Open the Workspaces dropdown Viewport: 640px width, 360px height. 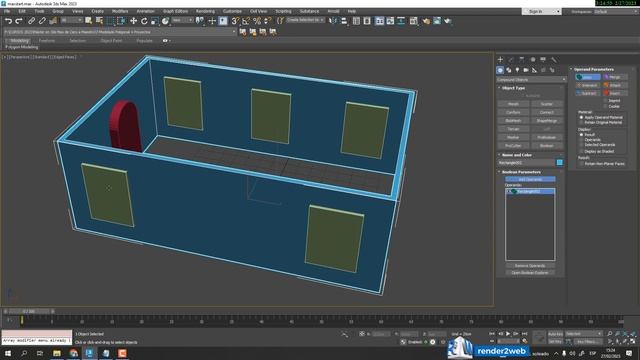616,11
